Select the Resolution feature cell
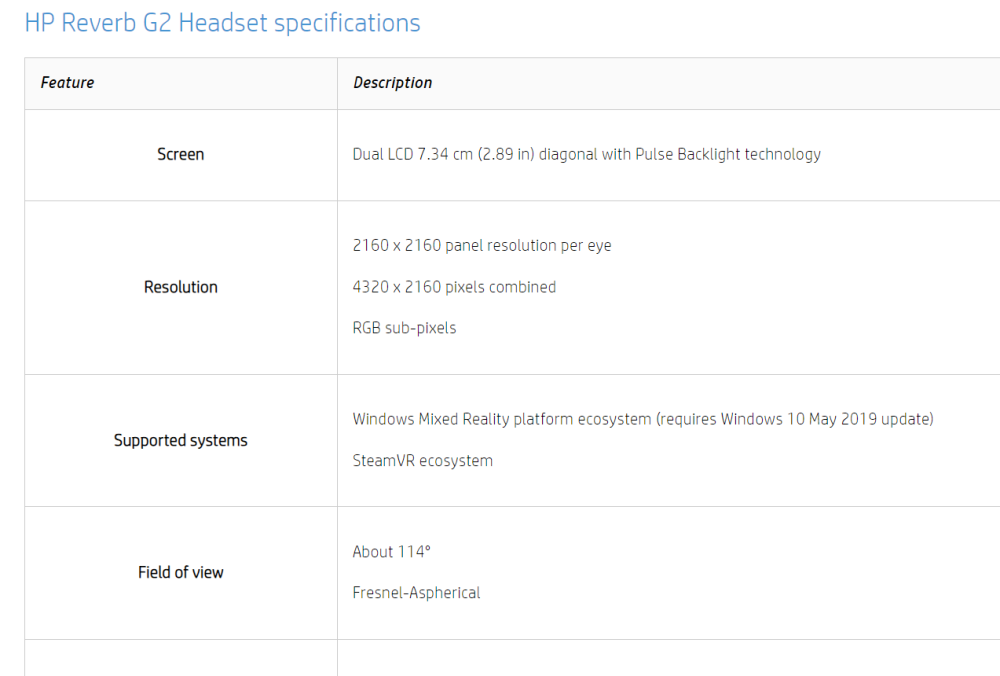 (180, 287)
